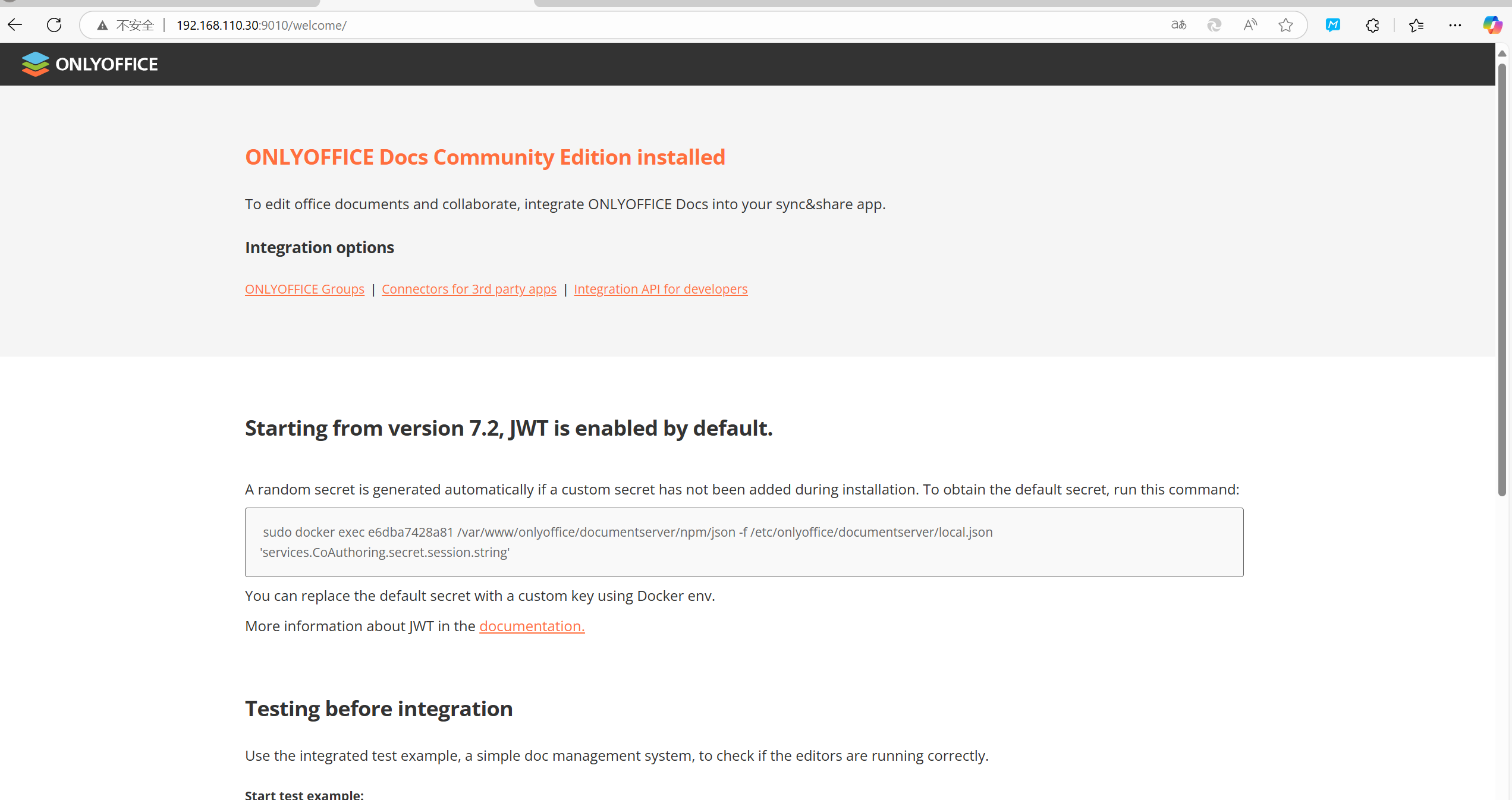Click the scrollbar up arrow

(1502, 53)
